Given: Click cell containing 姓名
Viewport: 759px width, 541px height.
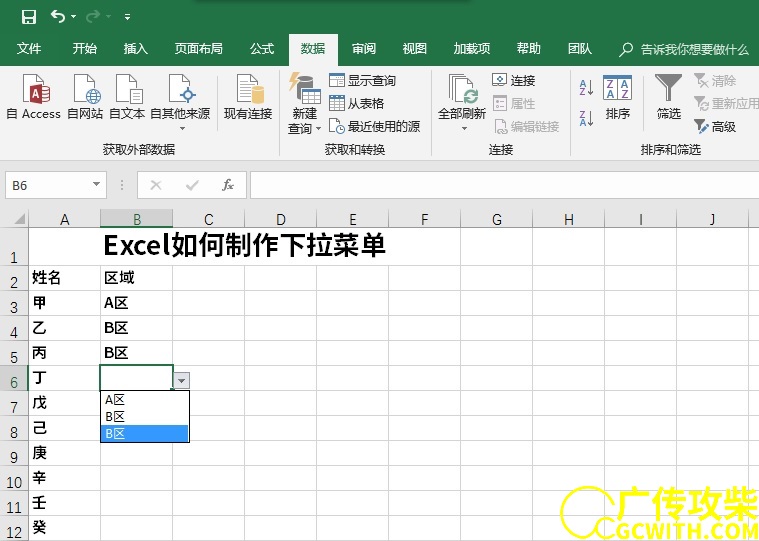Looking at the screenshot, I should click(x=64, y=278).
